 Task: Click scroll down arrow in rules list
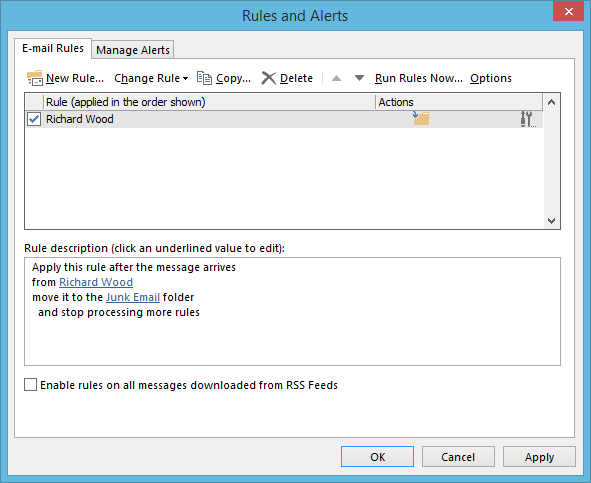point(551,221)
